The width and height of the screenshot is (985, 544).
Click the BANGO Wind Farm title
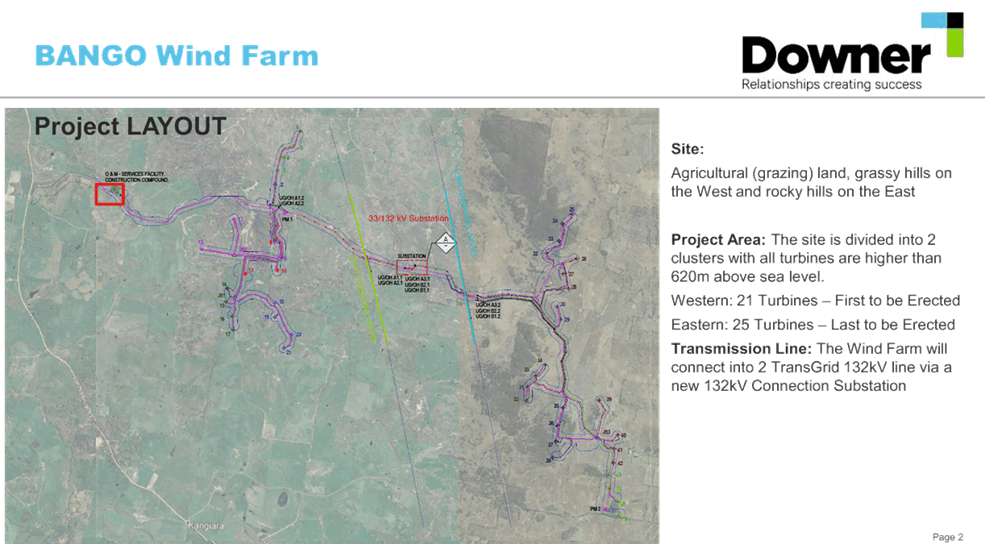[176, 55]
